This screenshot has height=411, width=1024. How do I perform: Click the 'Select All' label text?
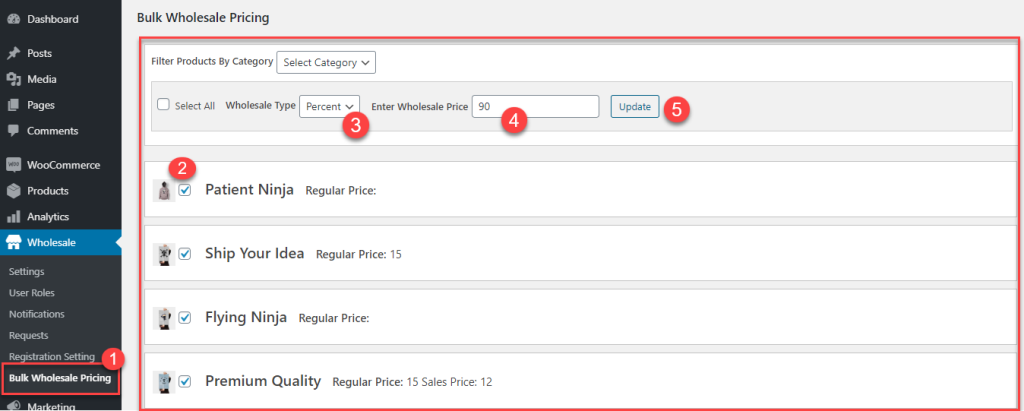click(195, 106)
